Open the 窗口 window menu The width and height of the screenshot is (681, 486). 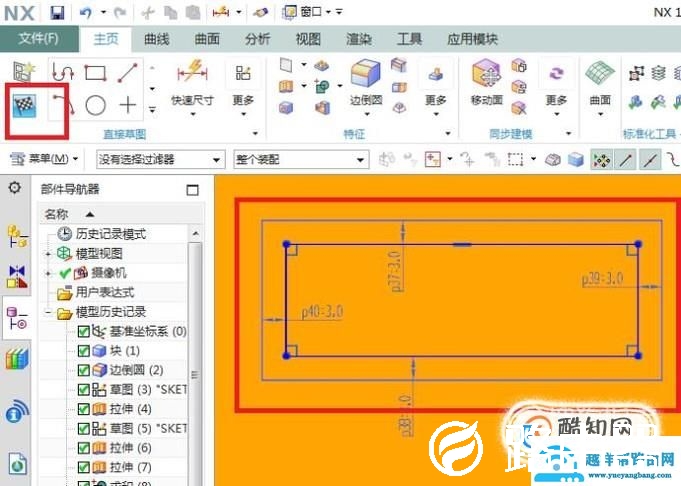point(307,12)
